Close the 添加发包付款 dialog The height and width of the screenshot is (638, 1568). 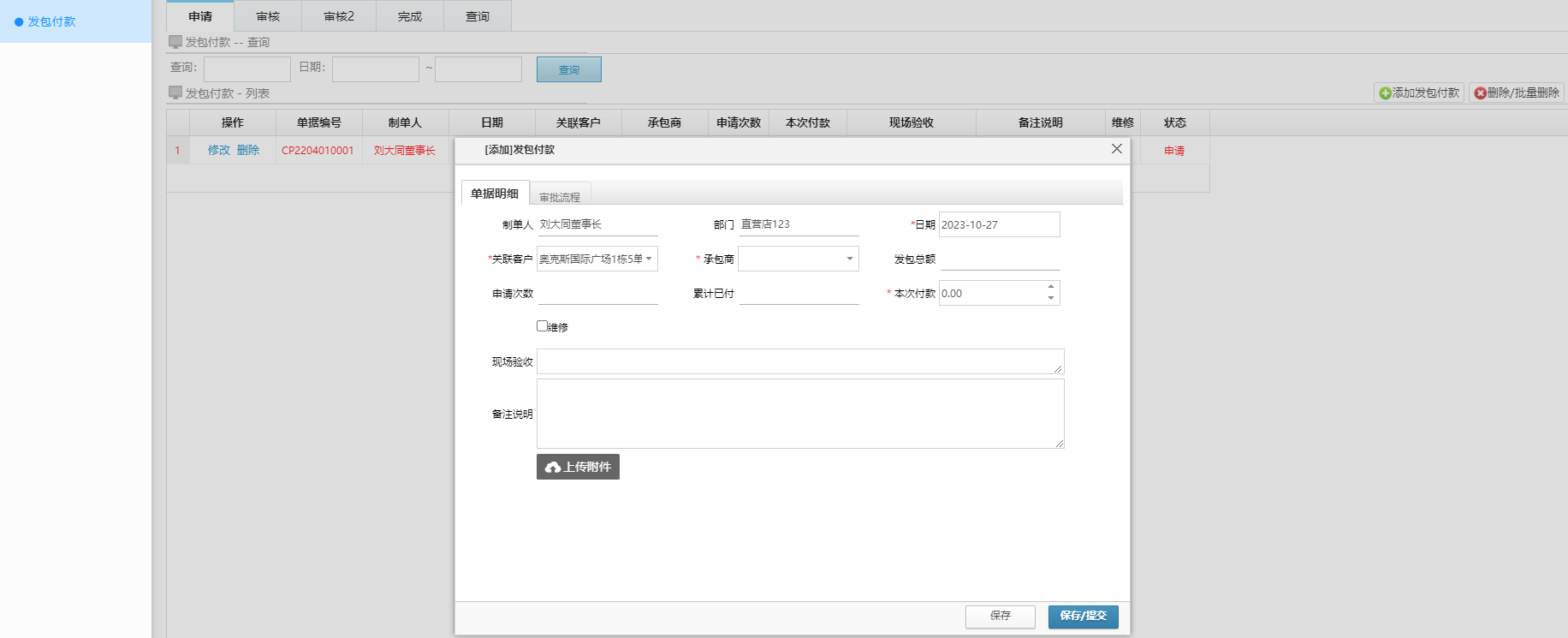pyautogui.click(x=1116, y=149)
